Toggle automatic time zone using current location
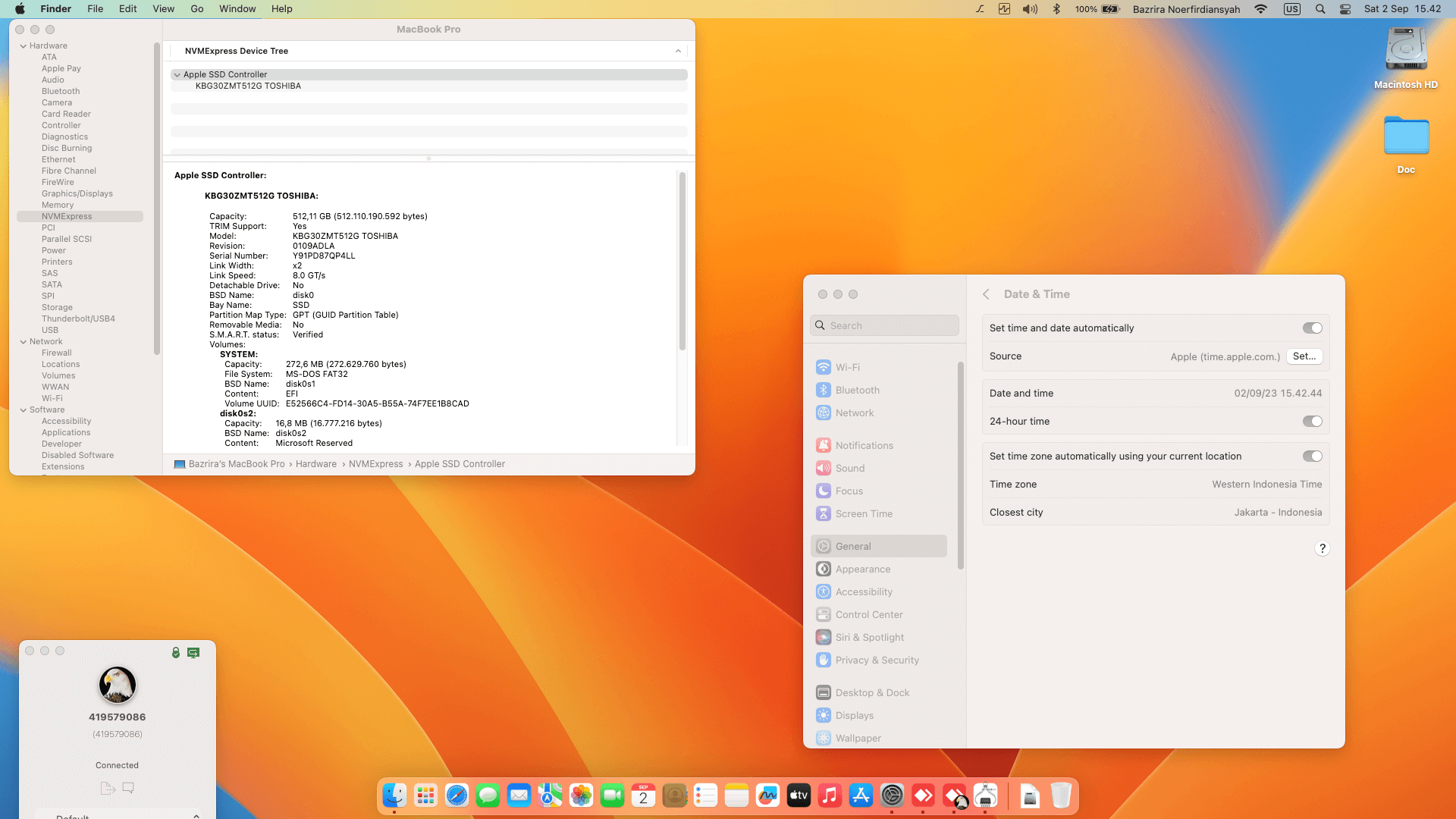The width and height of the screenshot is (1456, 819). (1312, 457)
